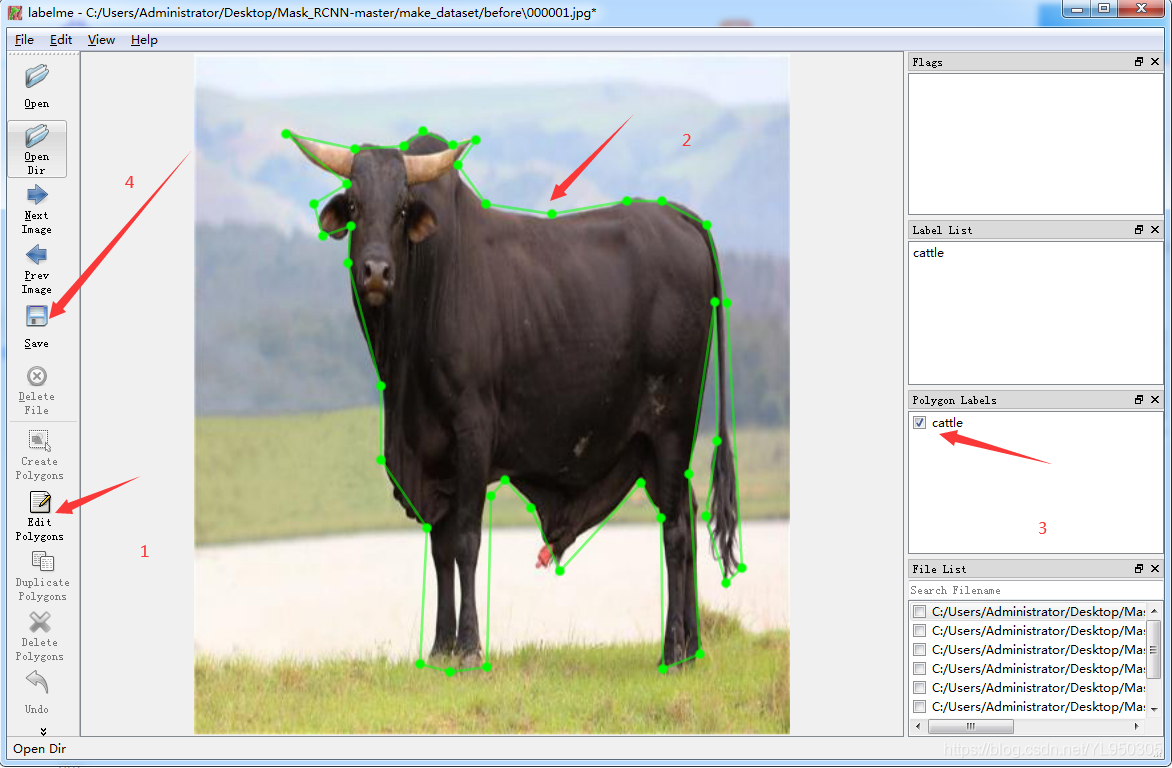Check the last visible file checkbox
The height and width of the screenshot is (768, 1172).
pyautogui.click(x=919, y=707)
